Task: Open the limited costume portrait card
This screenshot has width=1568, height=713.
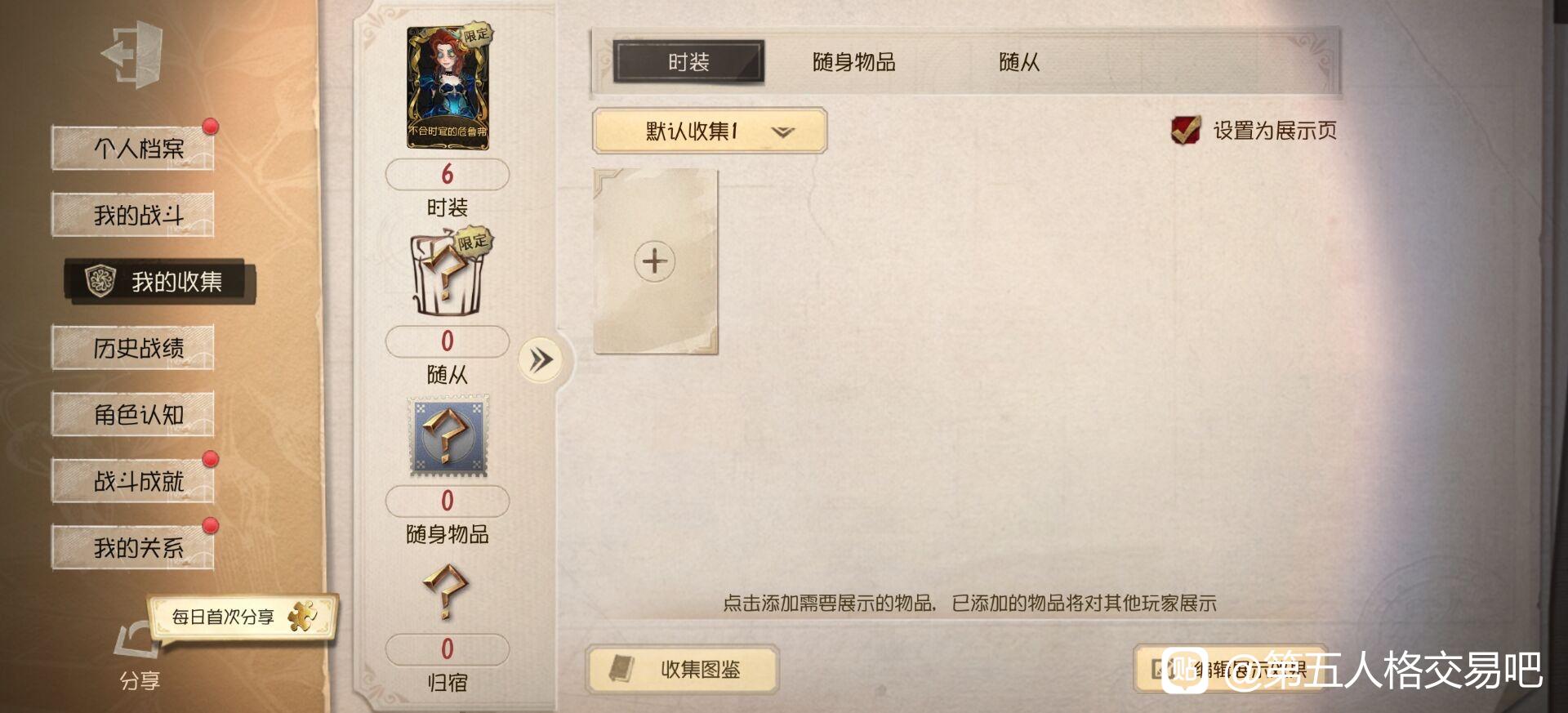Action: pos(448,87)
